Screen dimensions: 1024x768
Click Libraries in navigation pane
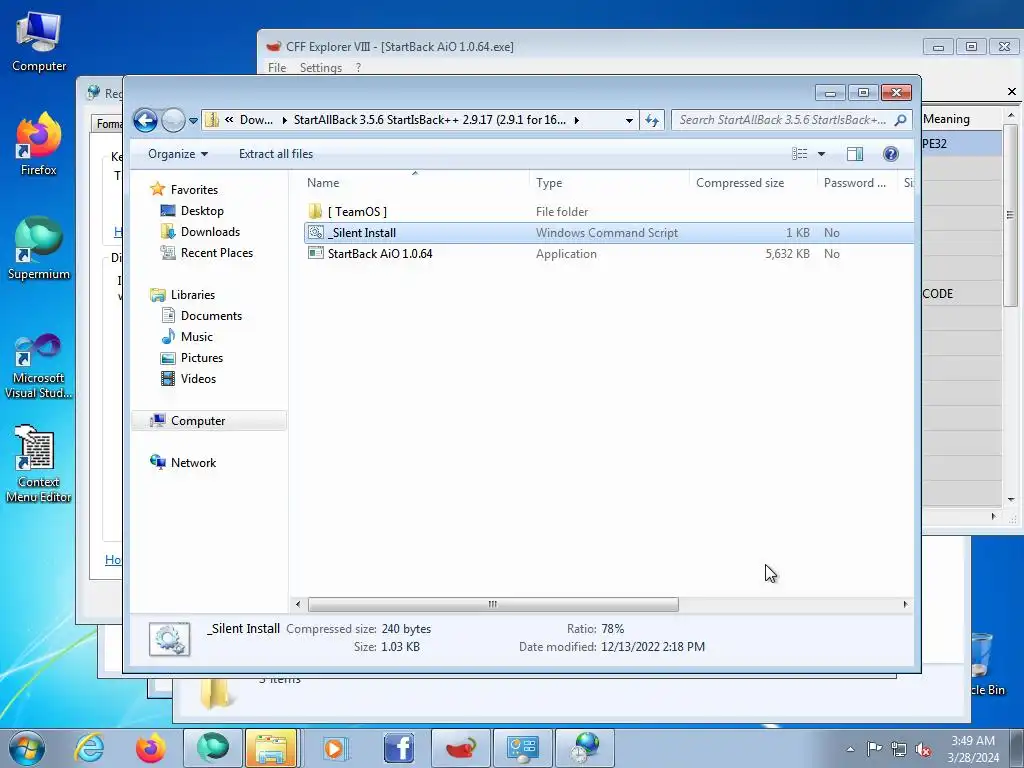pyautogui.click(x=193, y=295)
